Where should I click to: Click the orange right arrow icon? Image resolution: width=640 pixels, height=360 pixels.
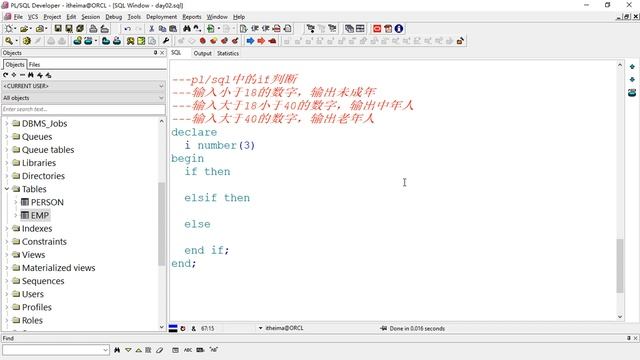click(x=261, y=41)
